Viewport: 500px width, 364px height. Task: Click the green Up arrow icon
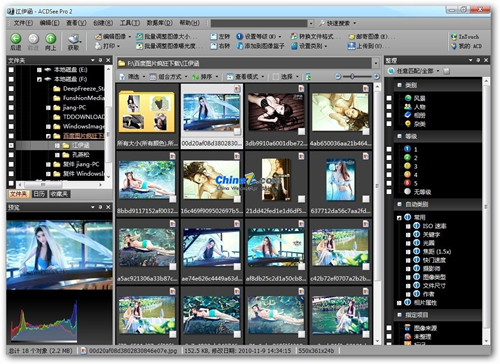coord(51,38)
